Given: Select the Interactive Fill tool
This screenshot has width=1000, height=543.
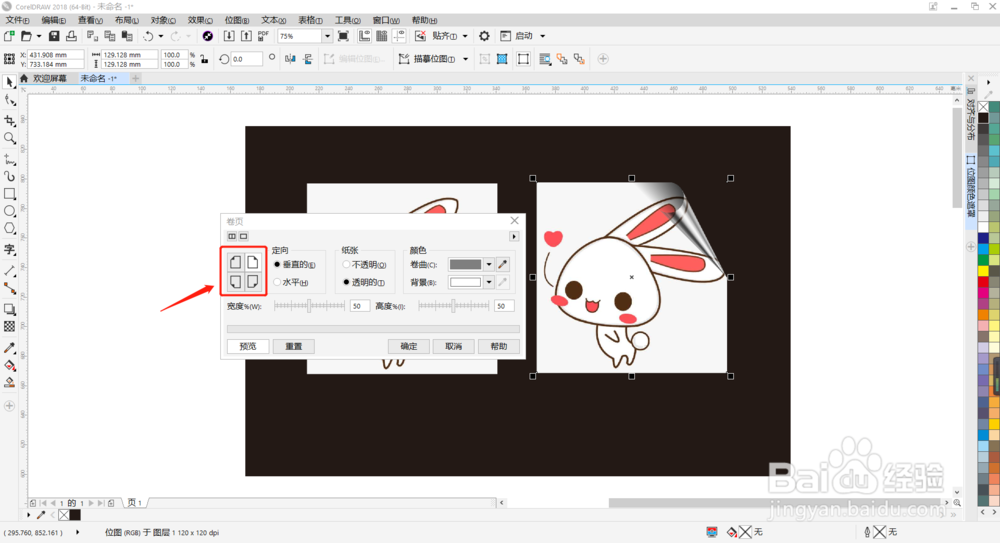Looking at the screenshot, I should pos(10,366).
